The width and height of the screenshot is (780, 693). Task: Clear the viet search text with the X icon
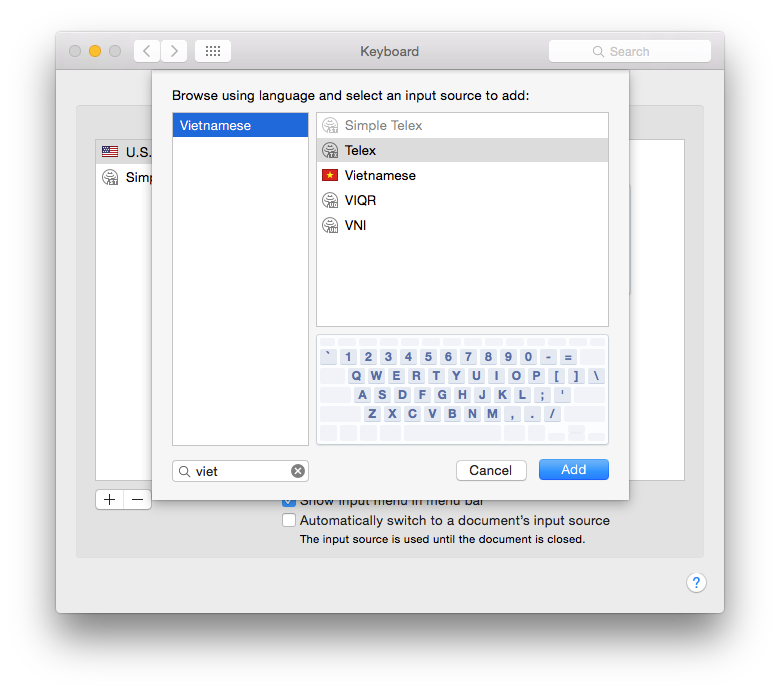tap(298, 471)
